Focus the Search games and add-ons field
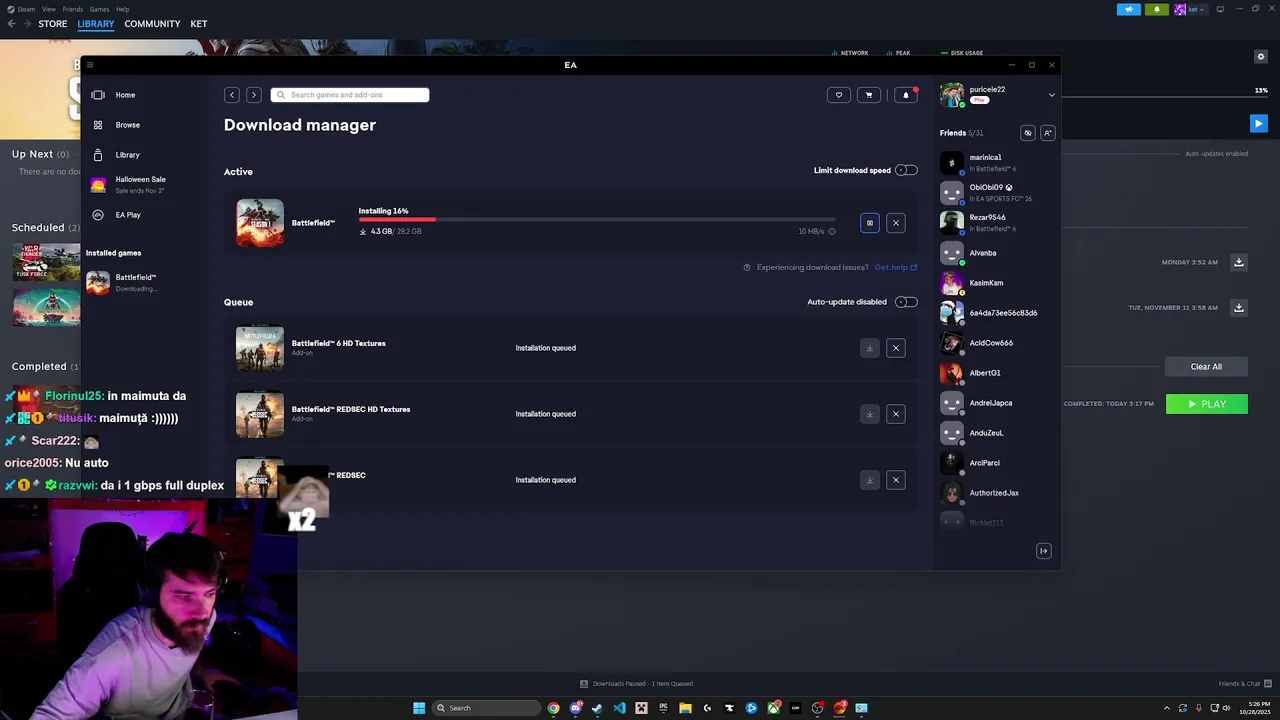The height and width of the screenshot is (720, 1280). (x=350, y=95)
